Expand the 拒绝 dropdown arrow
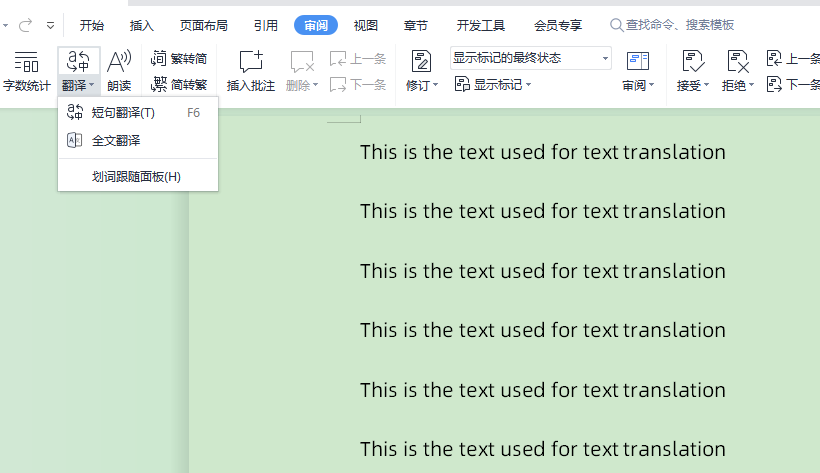820x473 pixels. point(751,85)
